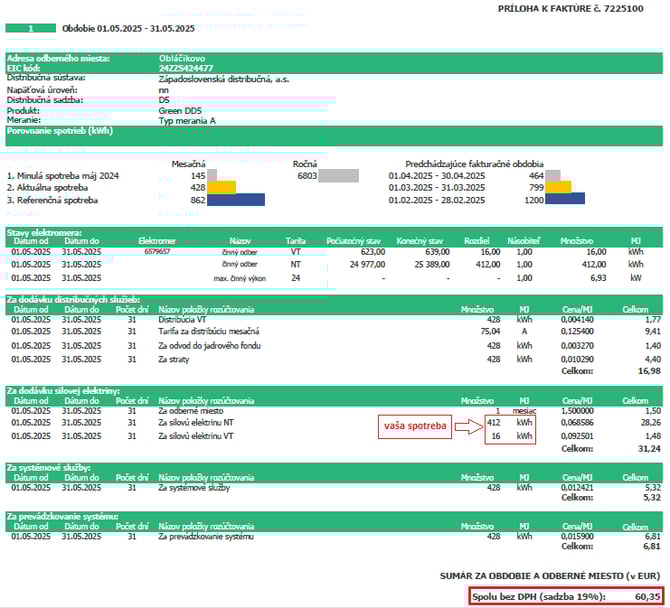Click the gray yearly bar beside 6803
The height and width of the screenshot is (608, 670).
(338, 176)
